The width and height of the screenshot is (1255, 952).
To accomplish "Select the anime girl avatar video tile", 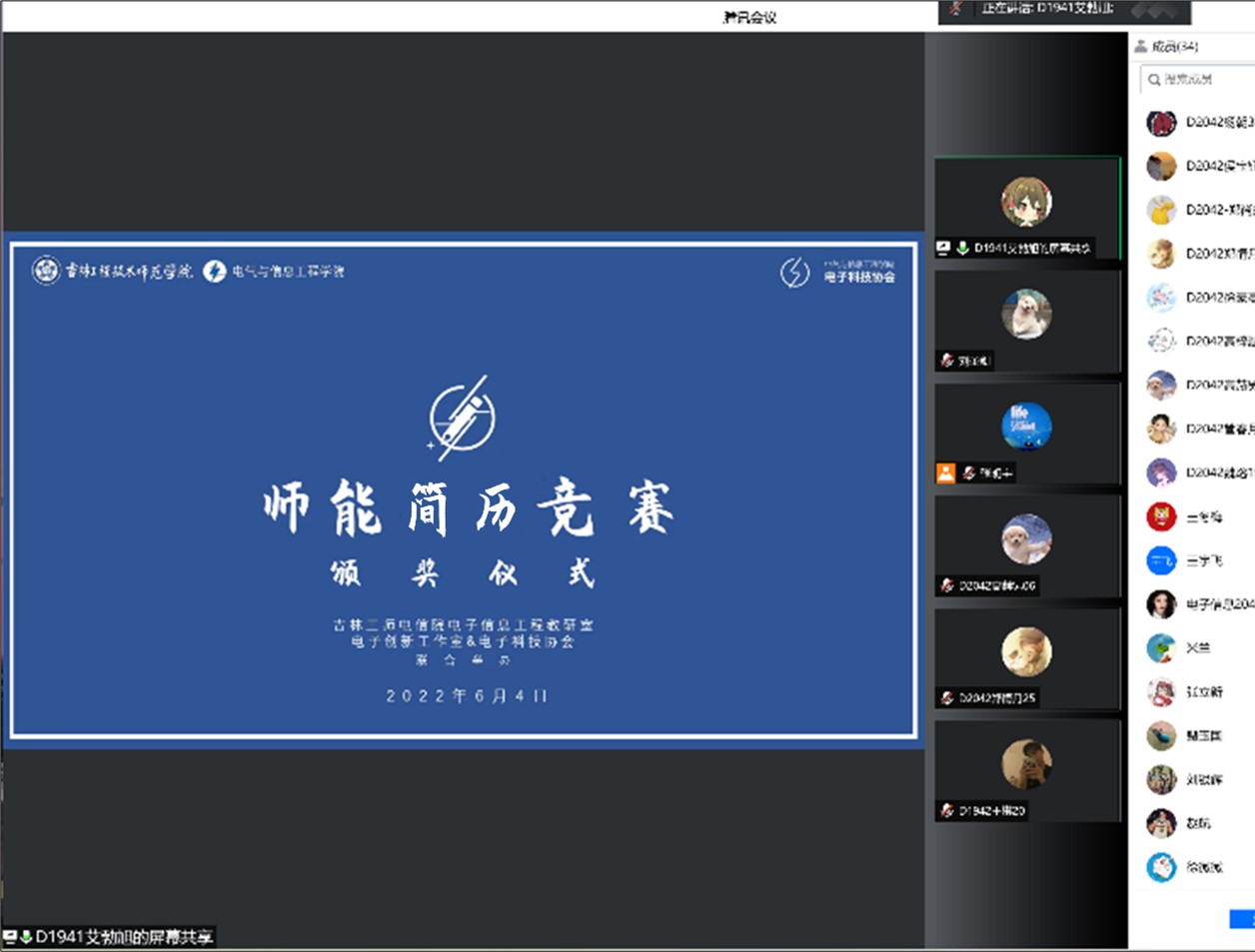I will click(1026, 203).
